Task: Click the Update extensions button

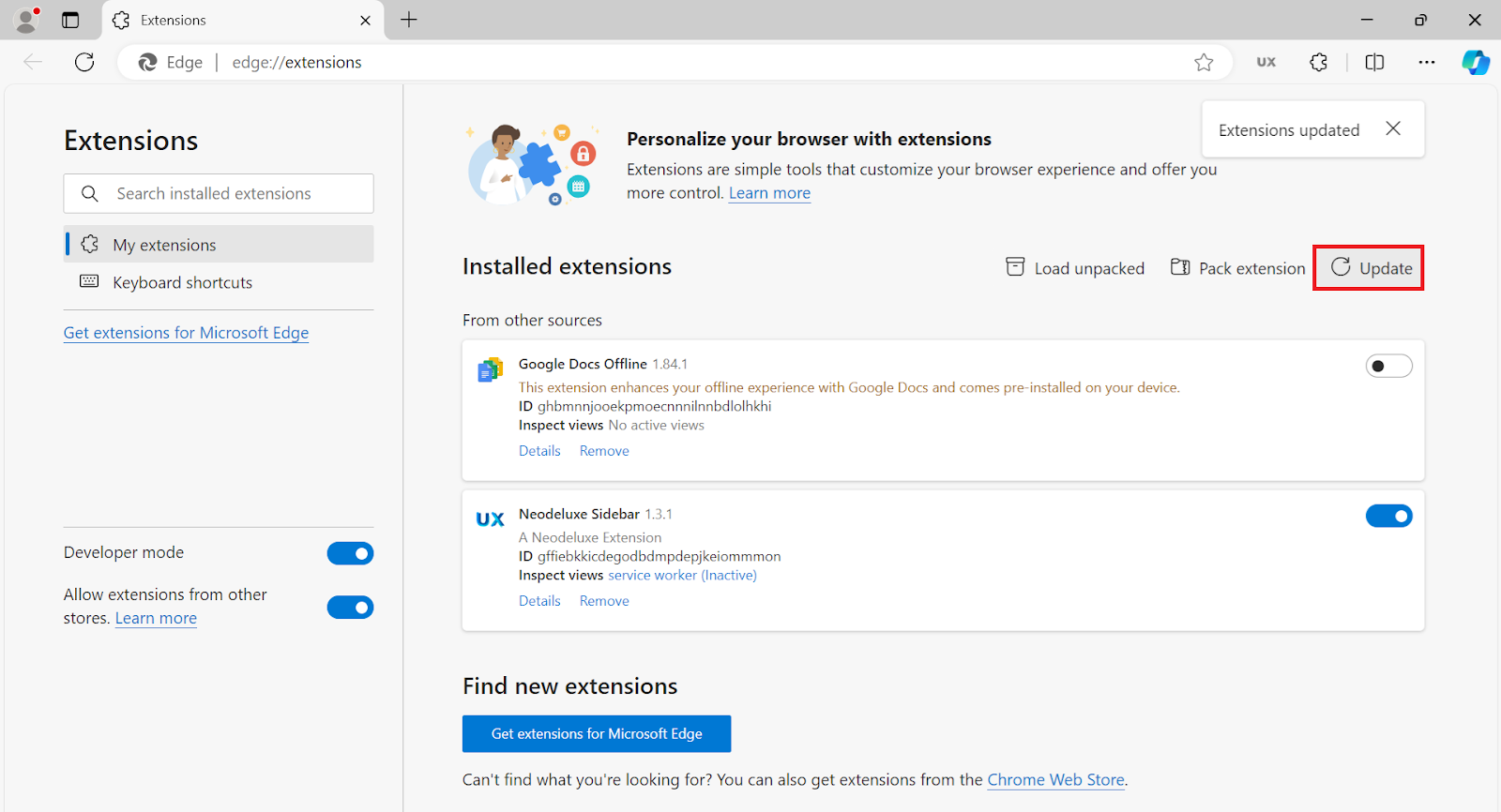Action: 1369,268
